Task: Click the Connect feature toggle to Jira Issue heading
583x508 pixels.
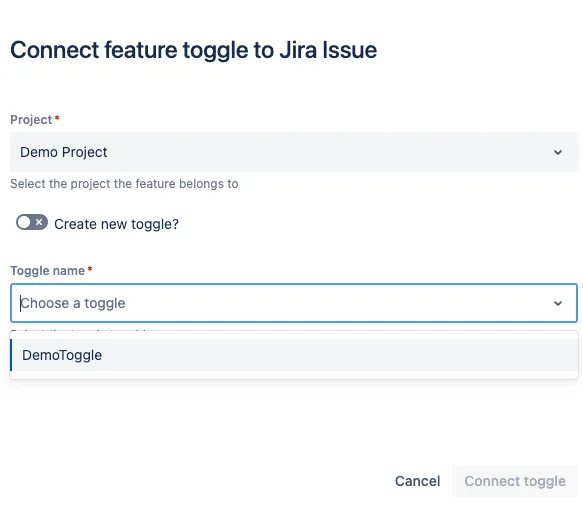Action: coord(193,50)
